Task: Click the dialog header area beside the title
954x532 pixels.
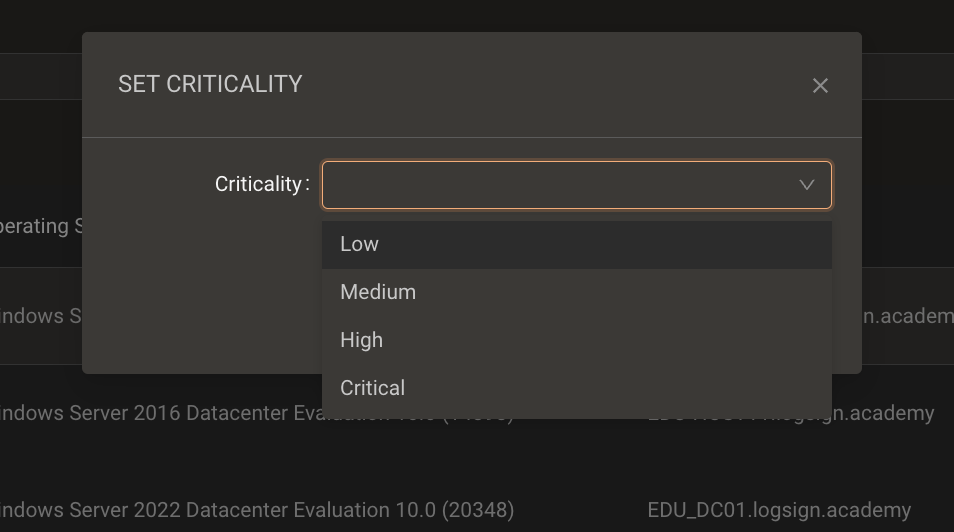Action: click(548, 85)
